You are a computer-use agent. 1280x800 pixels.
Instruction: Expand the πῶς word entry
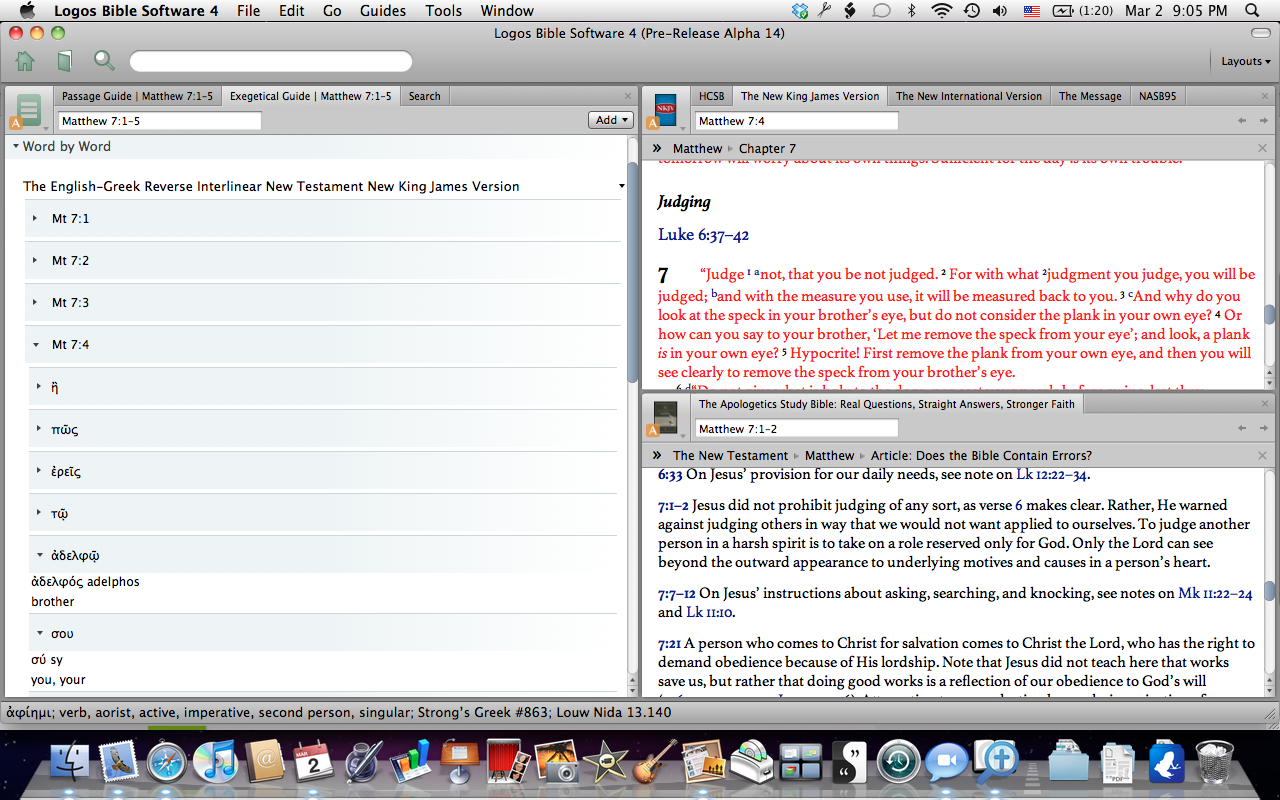(x=39, y=429)
